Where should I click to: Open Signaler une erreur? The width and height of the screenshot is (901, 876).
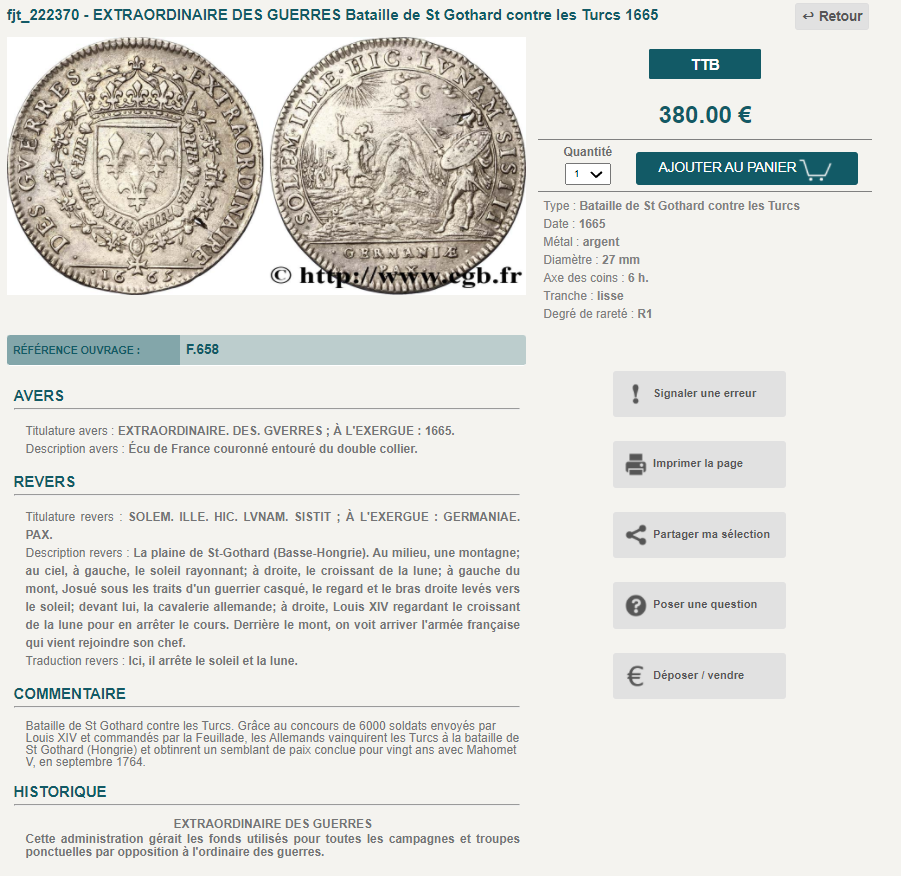699,394
